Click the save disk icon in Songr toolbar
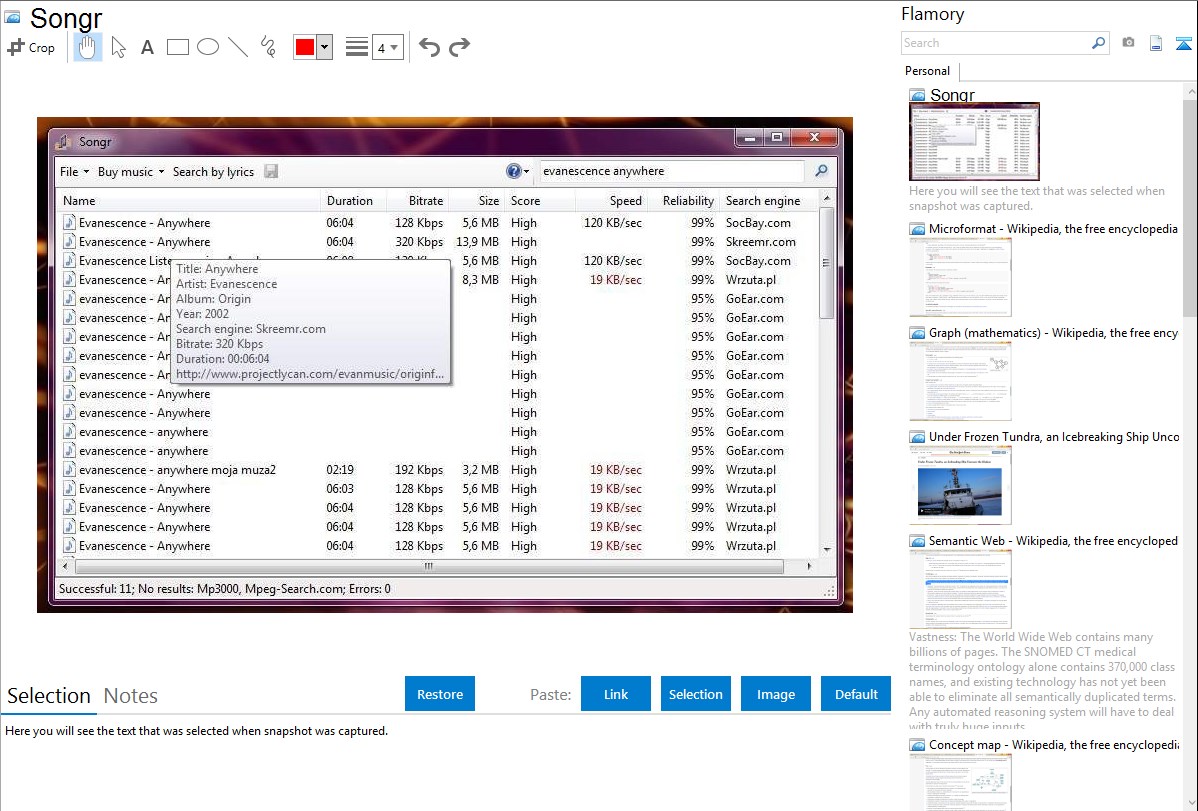This screenshot has height=811, width=1198. coord(271,171)
